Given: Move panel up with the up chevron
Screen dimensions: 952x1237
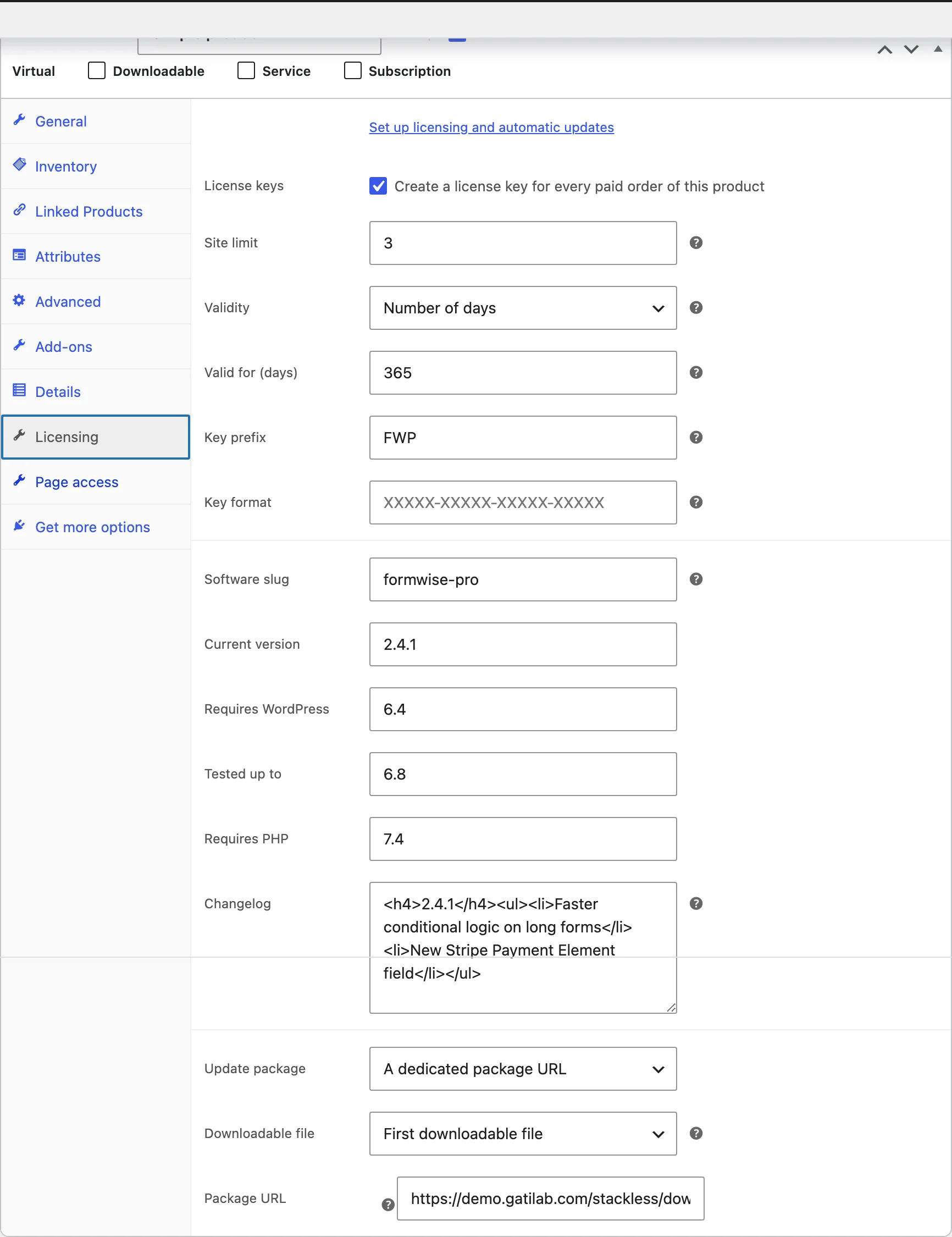Looking at the screenshot, I should [885, 50].
